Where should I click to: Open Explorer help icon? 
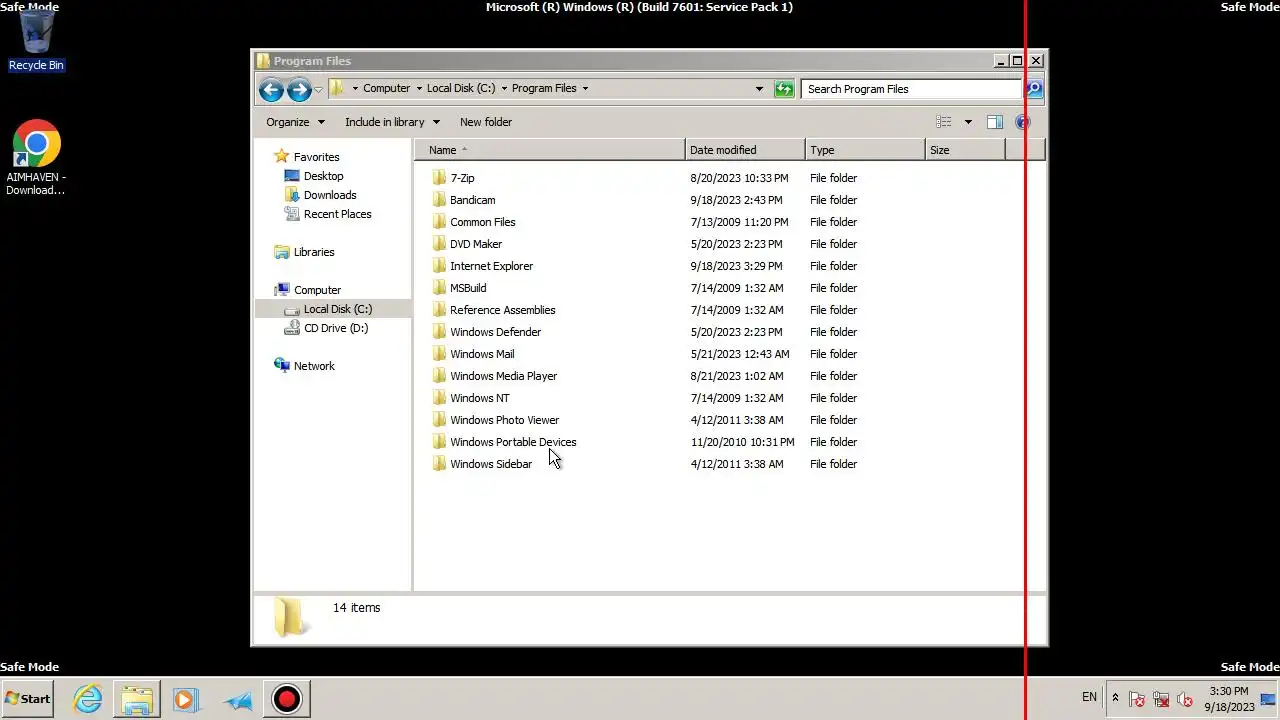(1022, 122)
